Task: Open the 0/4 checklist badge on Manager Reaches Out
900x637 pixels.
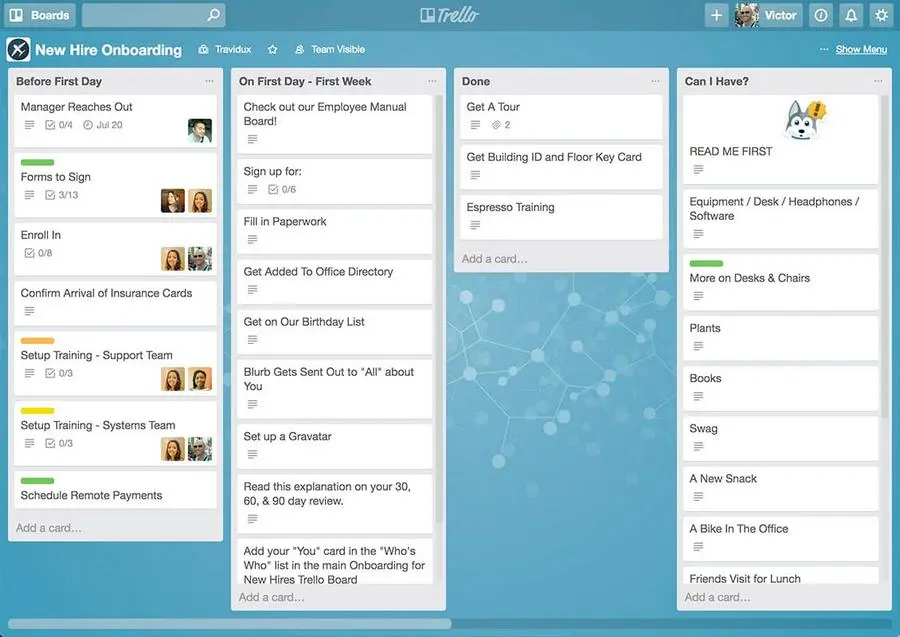Action: coord(57,123)
